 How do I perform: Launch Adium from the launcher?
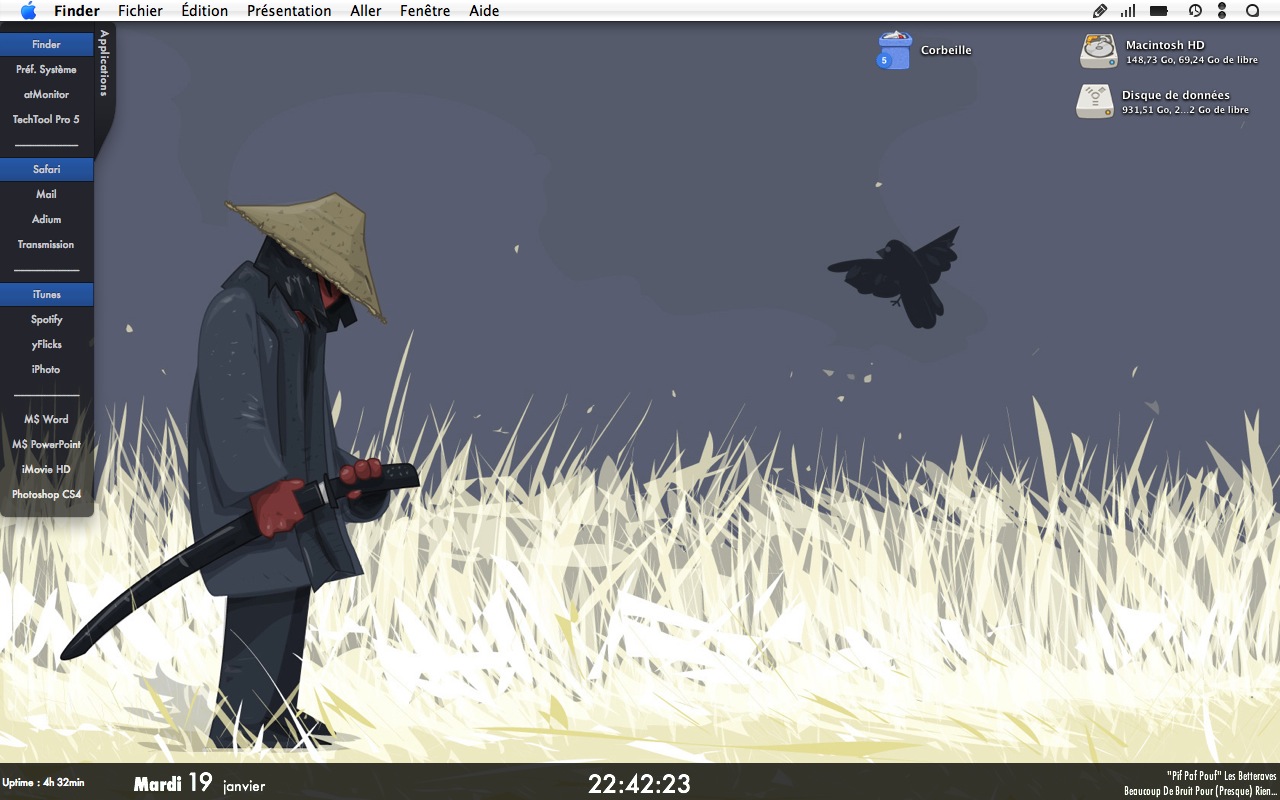[47, 219]
